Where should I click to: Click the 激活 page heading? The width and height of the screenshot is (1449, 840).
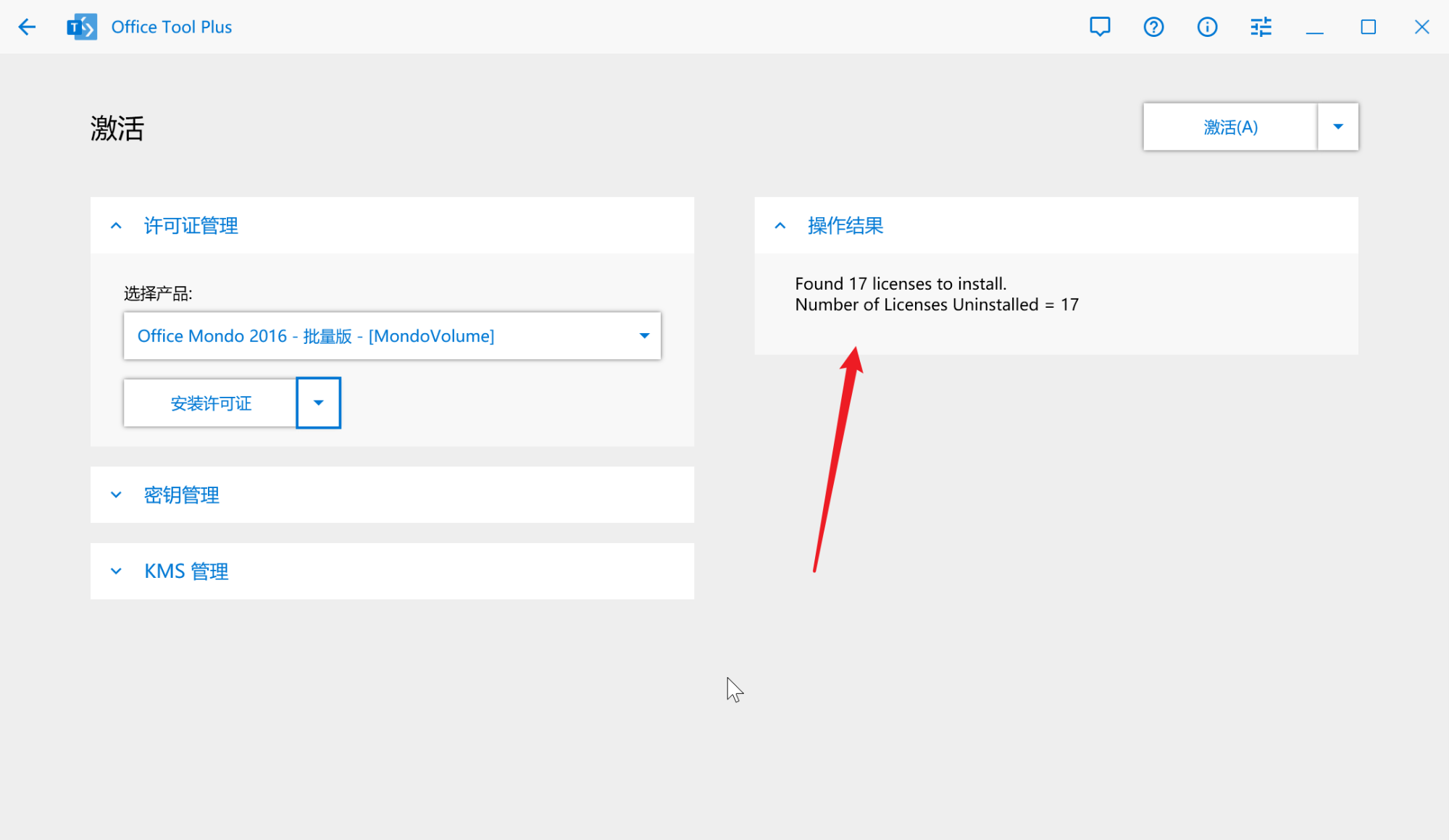(117, 129)
